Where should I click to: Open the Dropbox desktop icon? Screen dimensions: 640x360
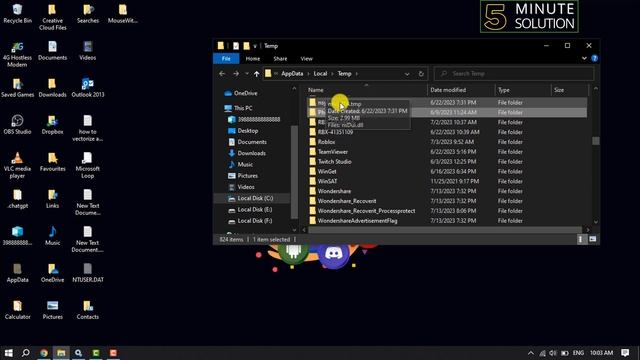52,125
